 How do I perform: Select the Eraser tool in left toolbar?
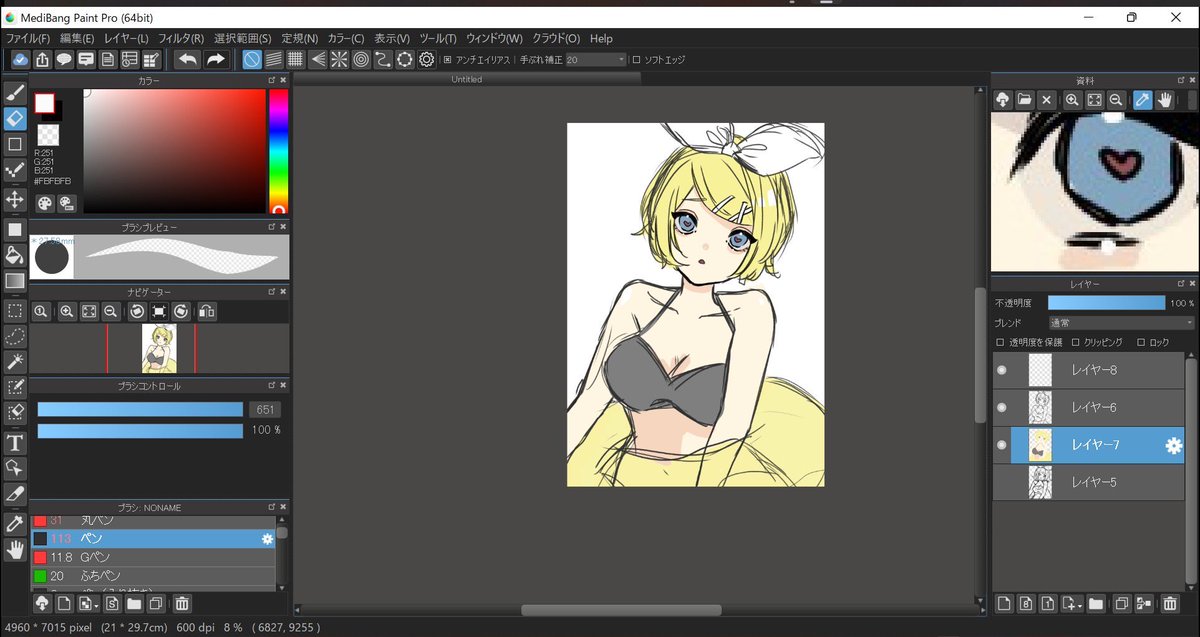pyautogui.click(x=15, y=118)
